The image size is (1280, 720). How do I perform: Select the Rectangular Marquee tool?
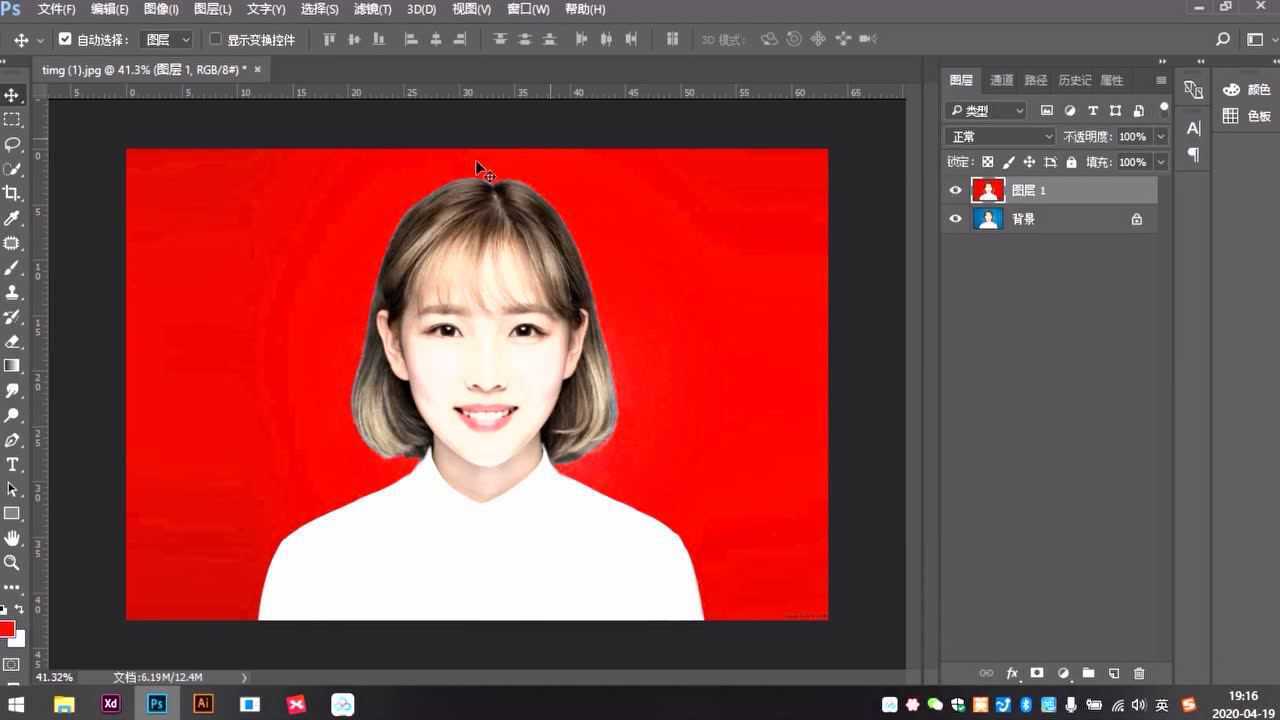[12, 119]
